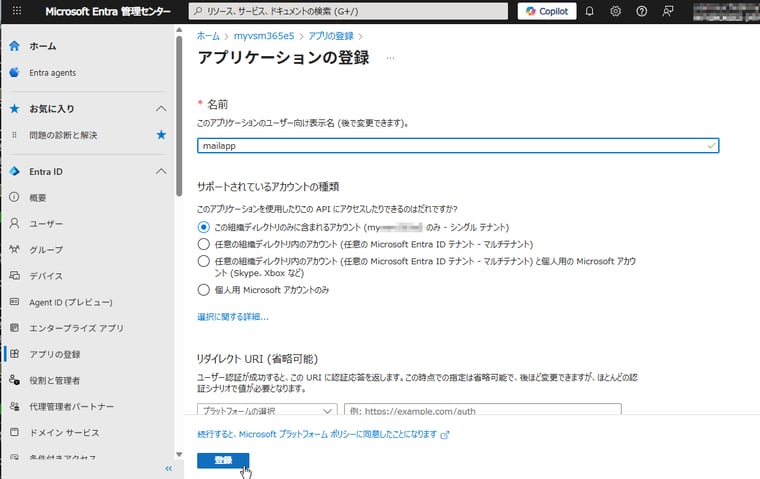Select multitenant and personal Microsoft accounts option
This screenshot has height=479, width=760.
204,261
